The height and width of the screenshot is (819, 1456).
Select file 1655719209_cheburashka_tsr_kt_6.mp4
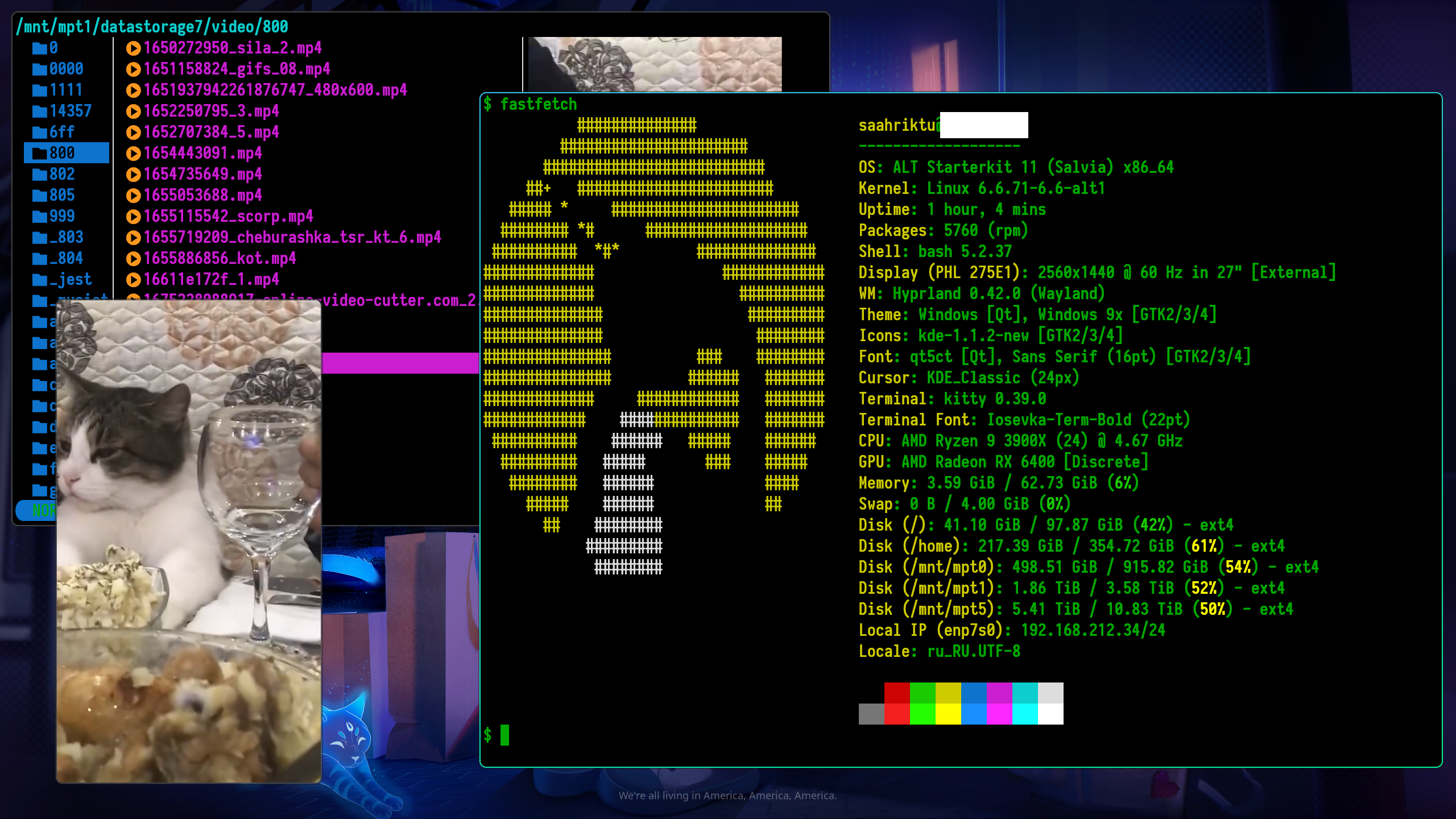click(x=292, y=237)
